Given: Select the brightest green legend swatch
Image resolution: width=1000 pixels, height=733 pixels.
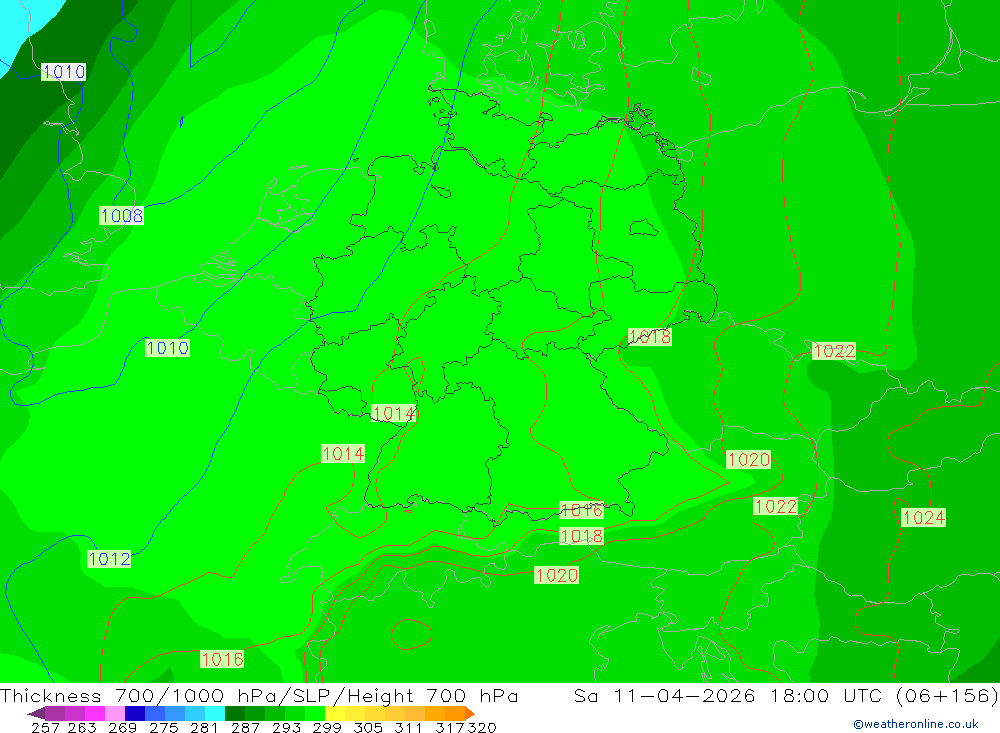Looking at the screenshot, I should coord(315,713).
